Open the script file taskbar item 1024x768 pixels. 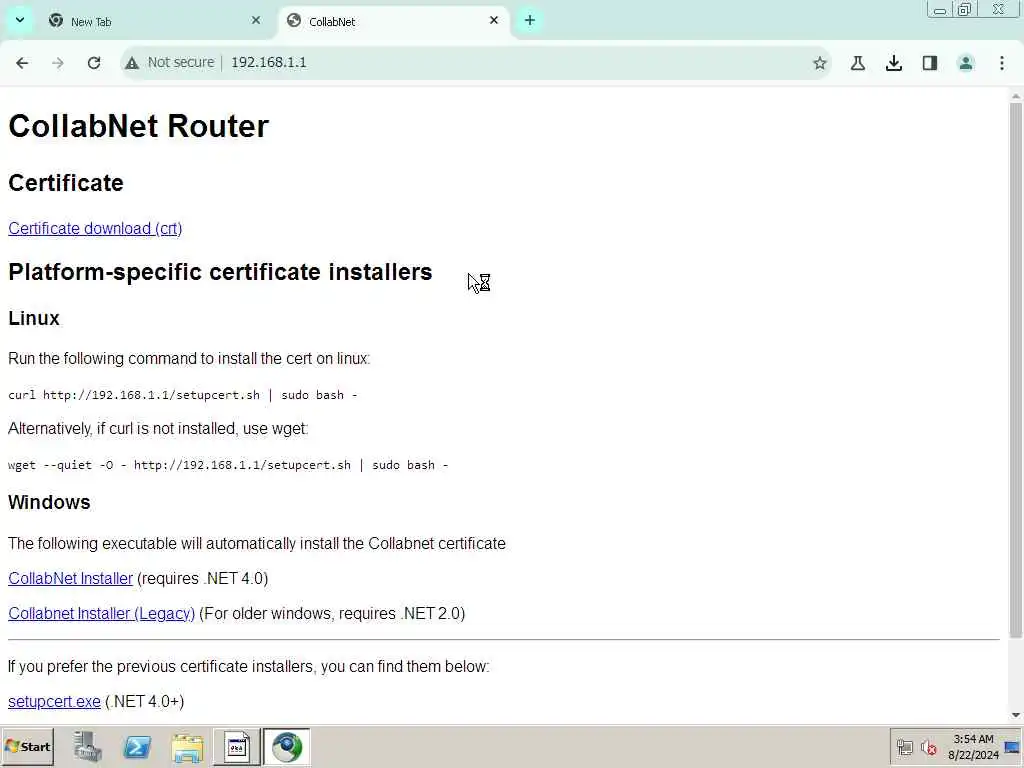click(x=236, y=747)
